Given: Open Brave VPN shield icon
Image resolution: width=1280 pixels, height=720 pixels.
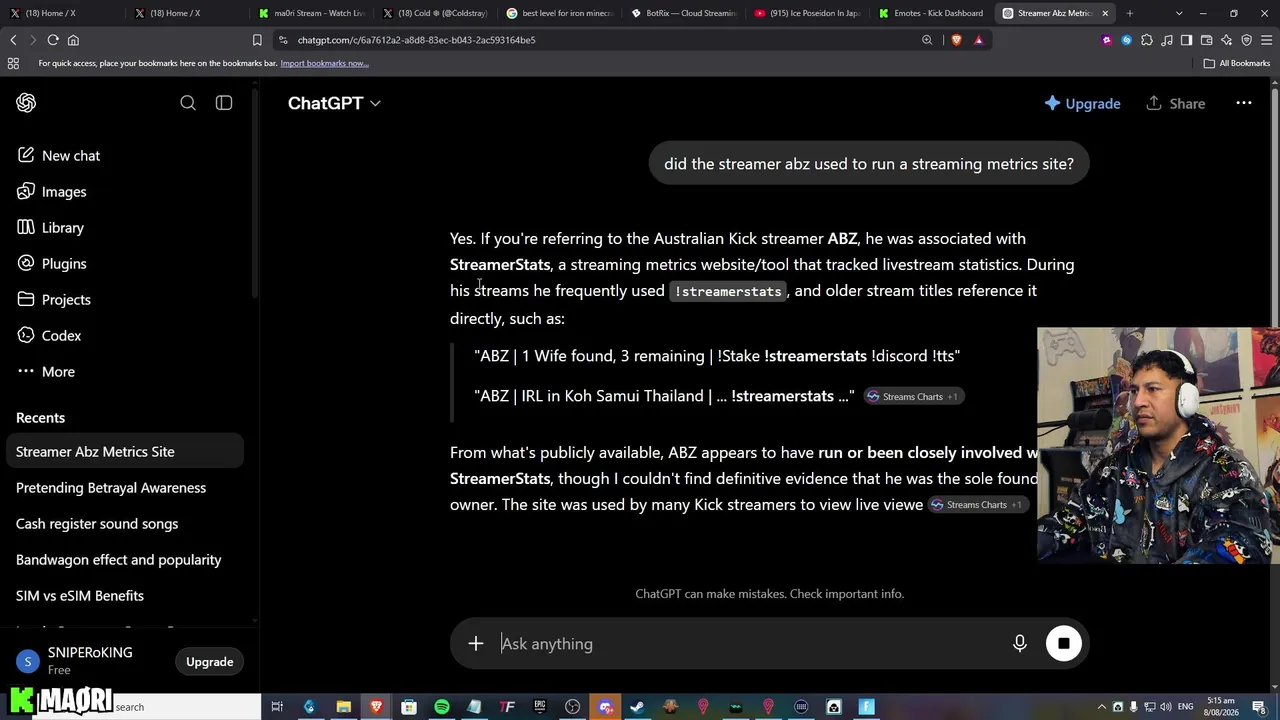Looking at the screenshot, I should pyautogui.click(x=1247, y=40).
